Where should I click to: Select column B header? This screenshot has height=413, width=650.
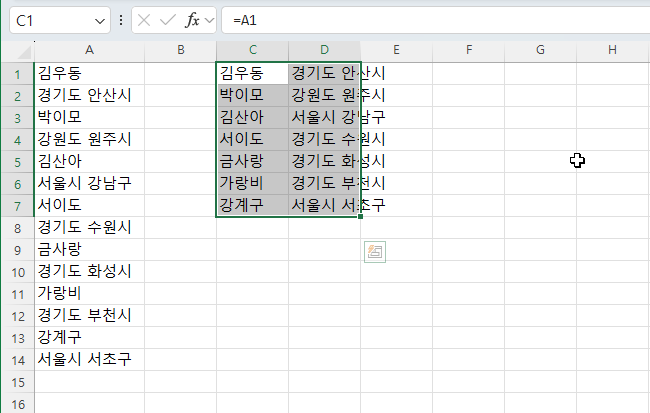click(181, 50)
